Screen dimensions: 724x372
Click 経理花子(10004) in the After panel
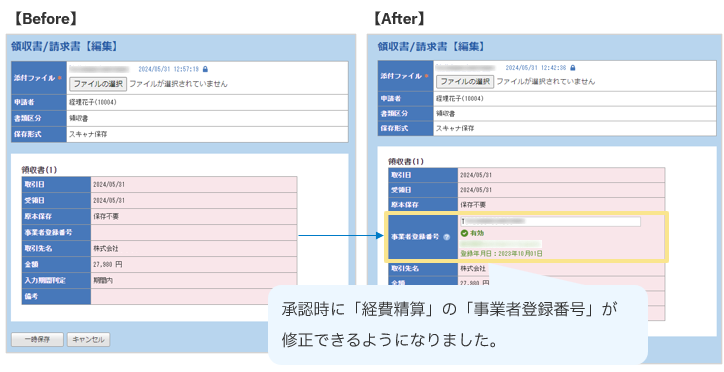pyautogui.click(x=459, y=99)
